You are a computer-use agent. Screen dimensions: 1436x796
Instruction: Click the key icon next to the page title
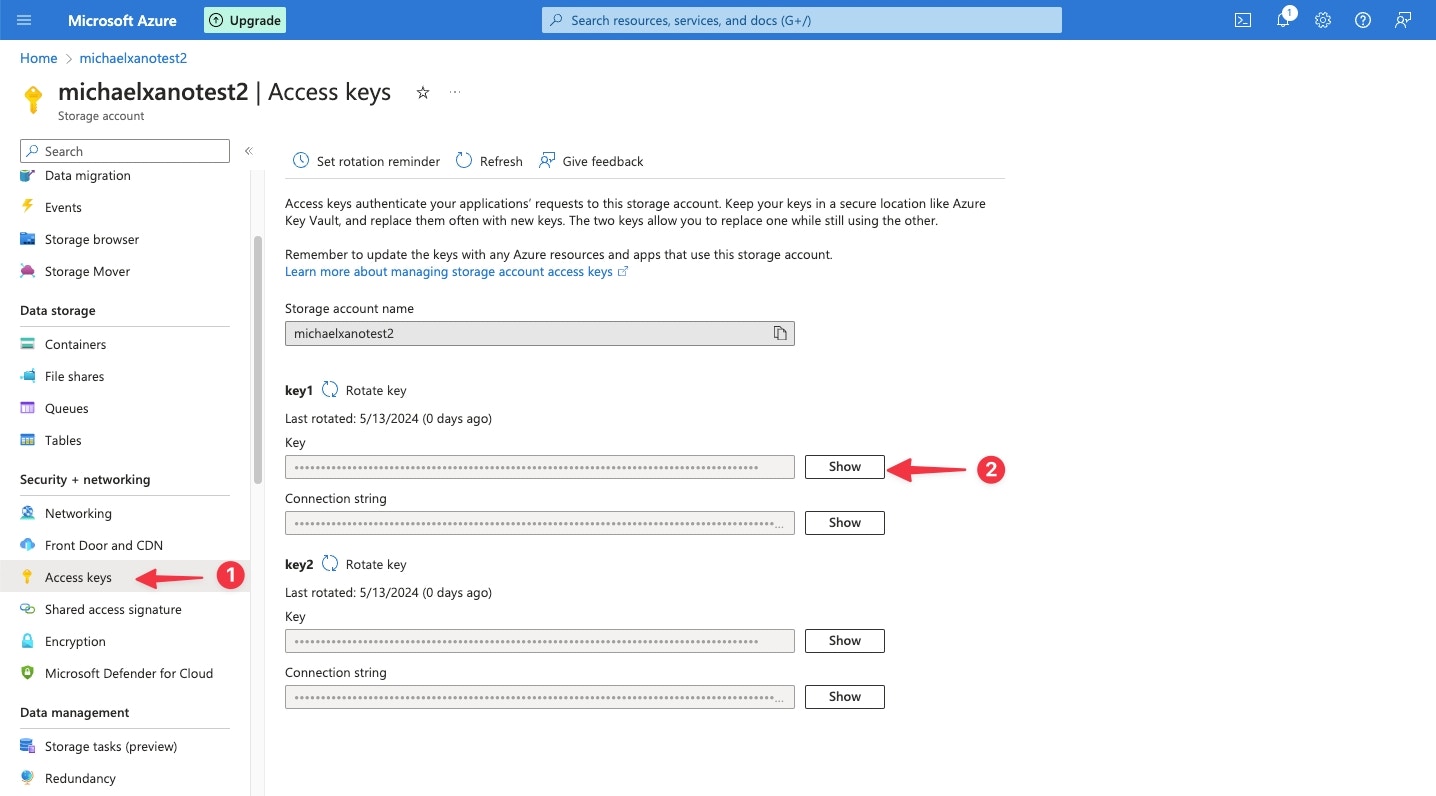click(33, 100)
